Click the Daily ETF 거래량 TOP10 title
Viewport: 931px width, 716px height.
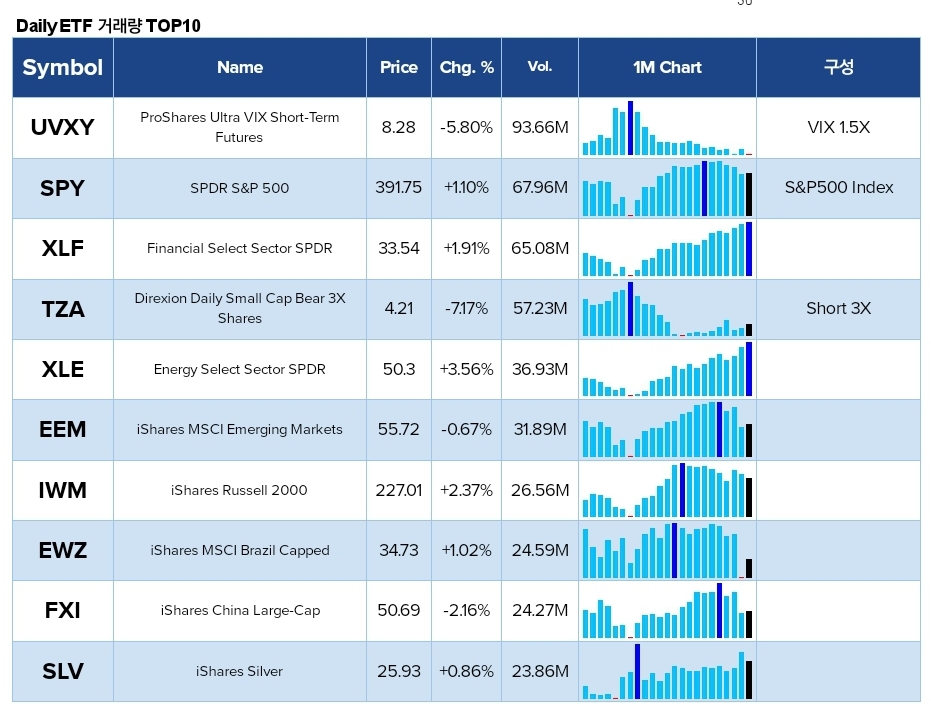108,26
